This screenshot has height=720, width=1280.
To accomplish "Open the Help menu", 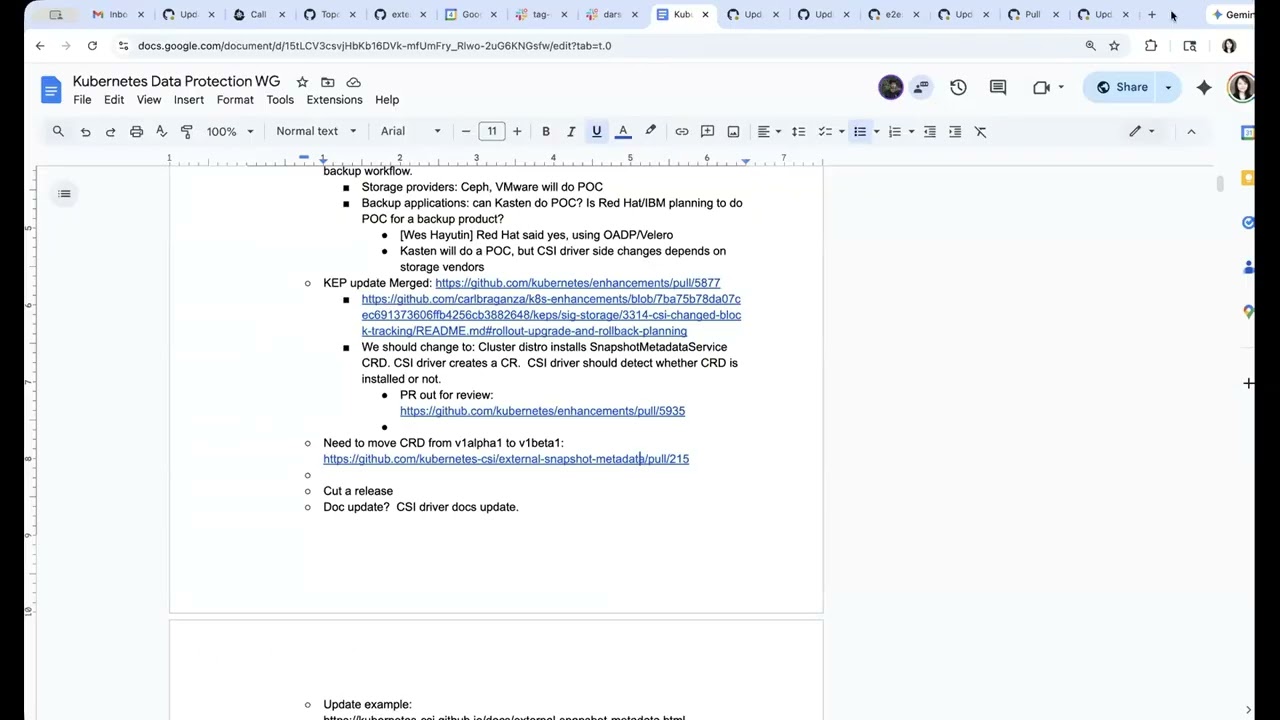I will click(x=387, y=100).
